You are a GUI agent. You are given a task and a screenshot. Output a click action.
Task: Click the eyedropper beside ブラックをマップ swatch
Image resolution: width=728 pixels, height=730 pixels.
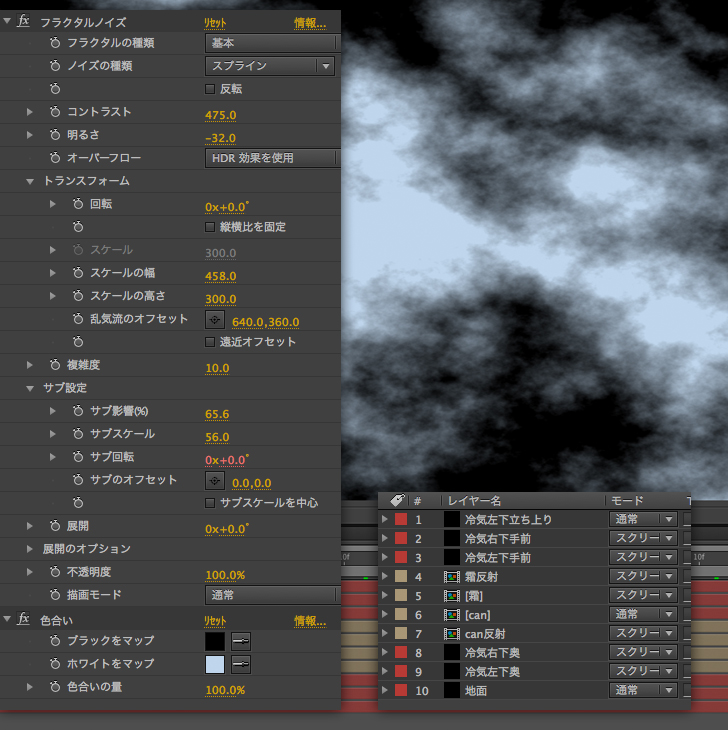point(241,641)
